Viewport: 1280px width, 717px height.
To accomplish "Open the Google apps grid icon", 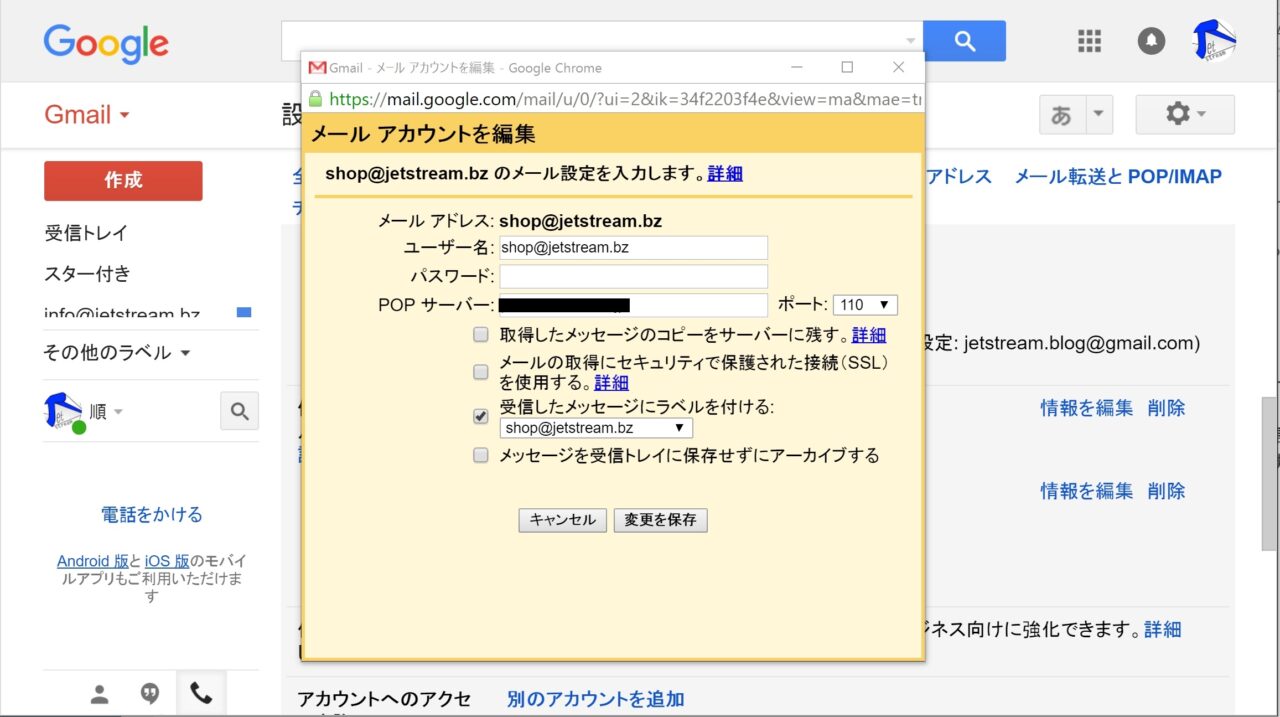I will [x=1089, y=41].
